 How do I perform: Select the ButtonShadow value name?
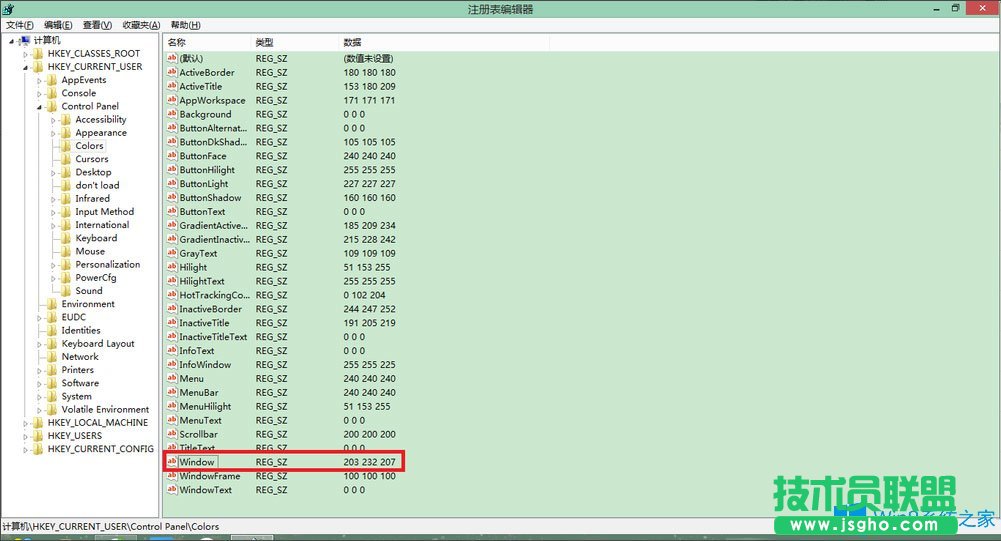pos(210,198)
